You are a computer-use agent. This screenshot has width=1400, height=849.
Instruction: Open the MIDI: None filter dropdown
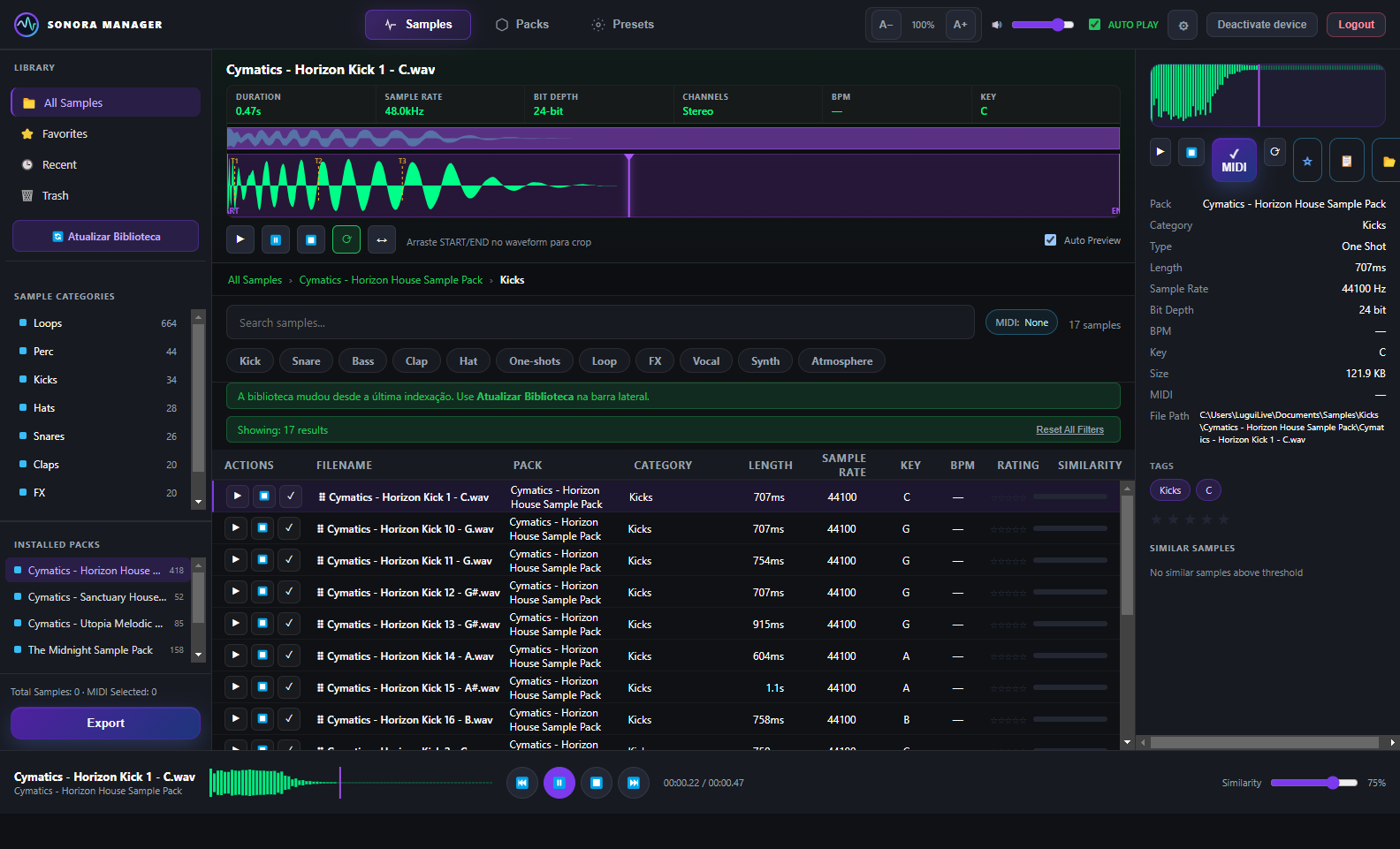pyautogui.click(x=1022, y=322)
